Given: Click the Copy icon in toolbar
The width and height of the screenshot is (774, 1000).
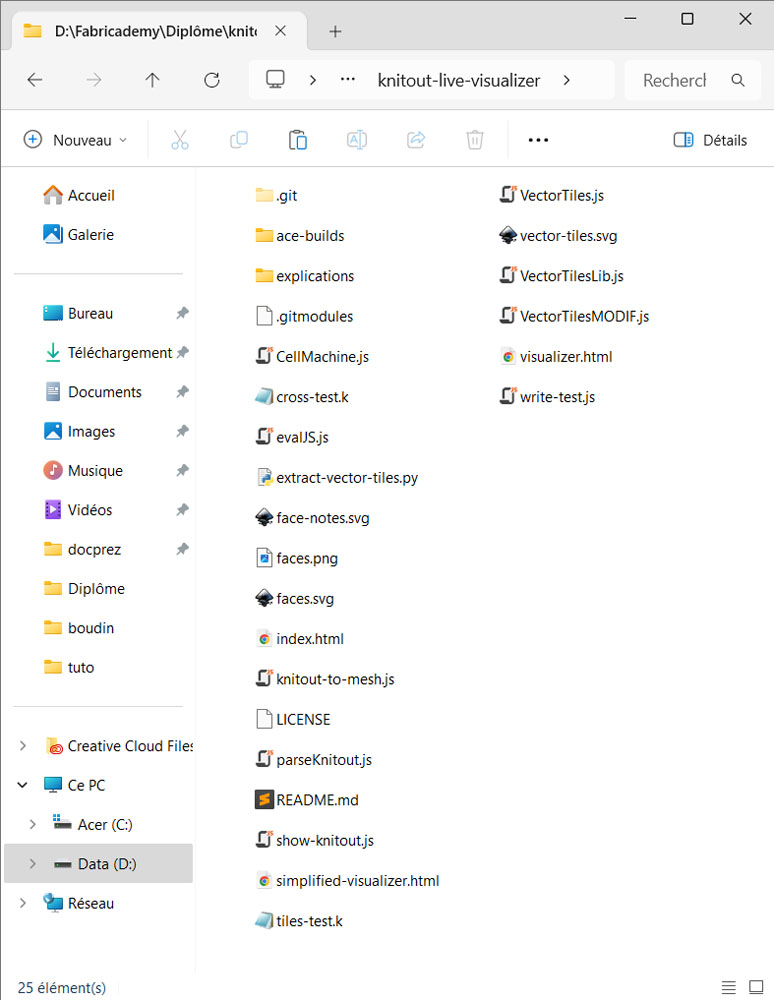Looking at the screenshot, I should point(238,140).
